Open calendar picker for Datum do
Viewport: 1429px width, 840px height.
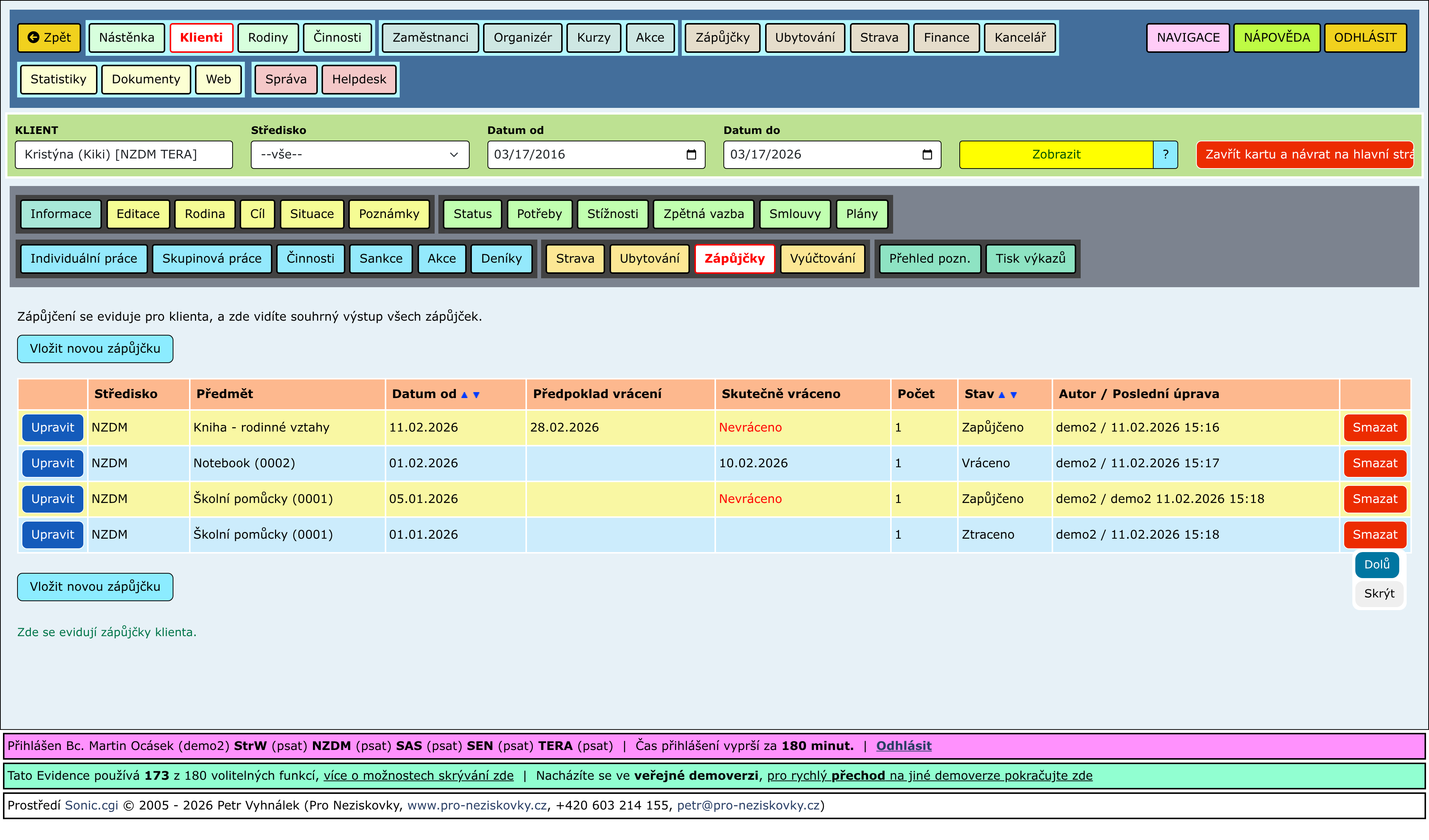tap(927, 155)
